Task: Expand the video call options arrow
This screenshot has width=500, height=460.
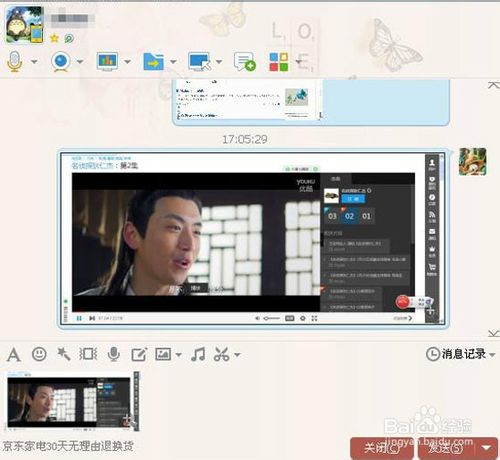Action: [80, 62]
